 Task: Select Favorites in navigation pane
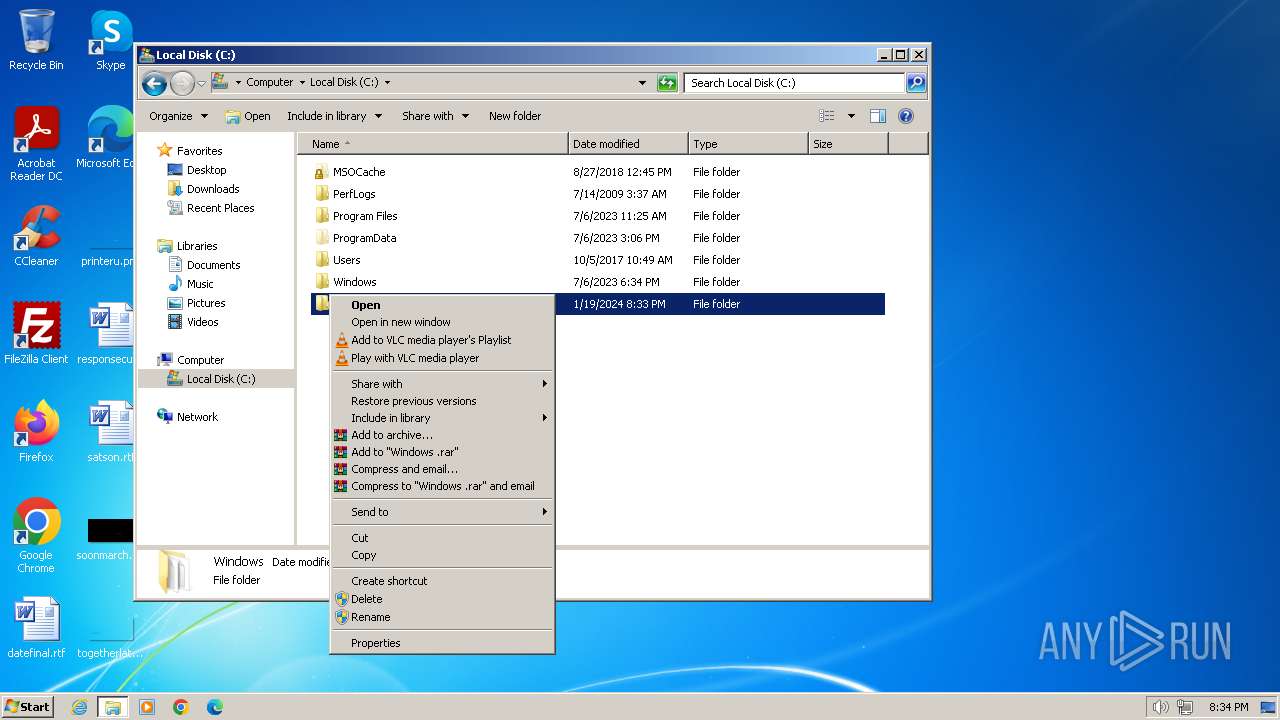199,151
